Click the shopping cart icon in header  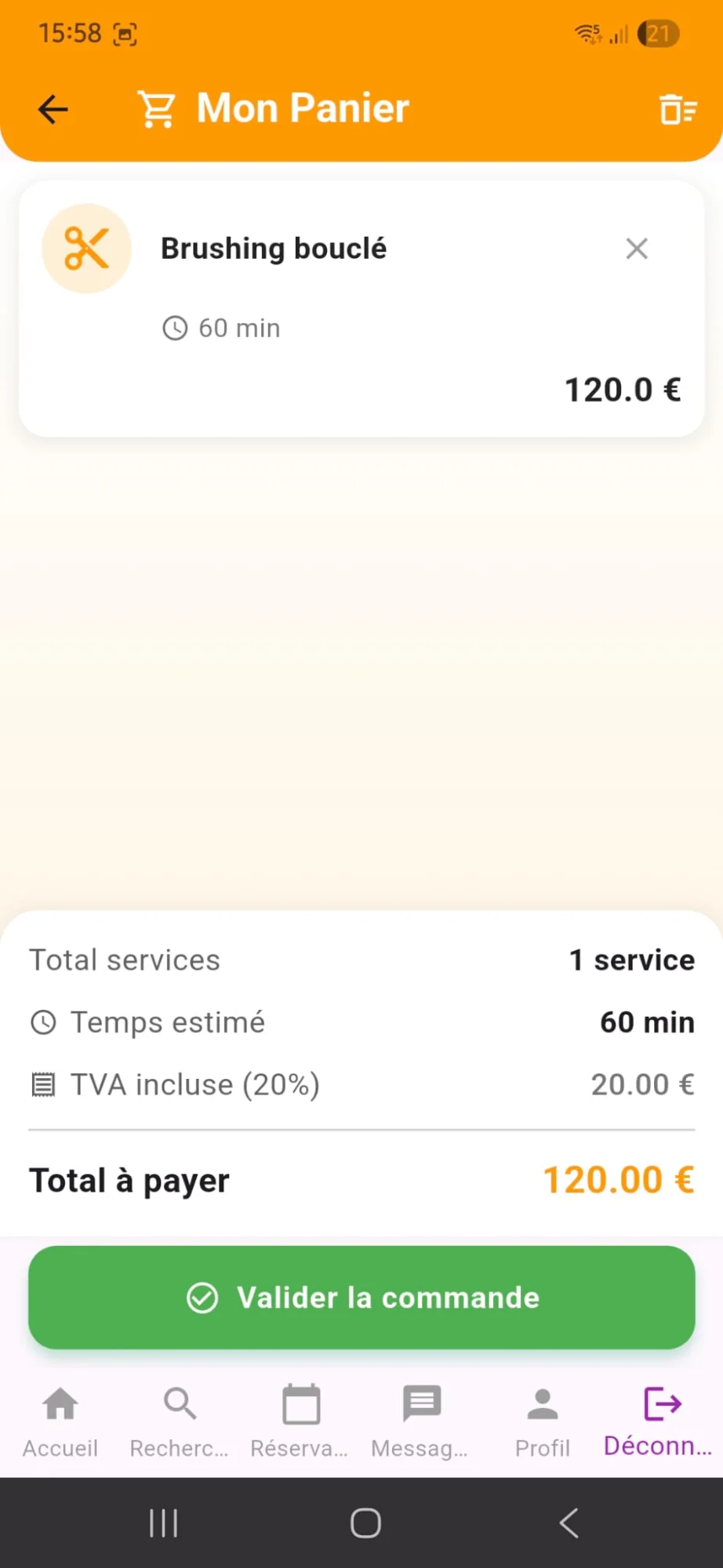point(157,109)
